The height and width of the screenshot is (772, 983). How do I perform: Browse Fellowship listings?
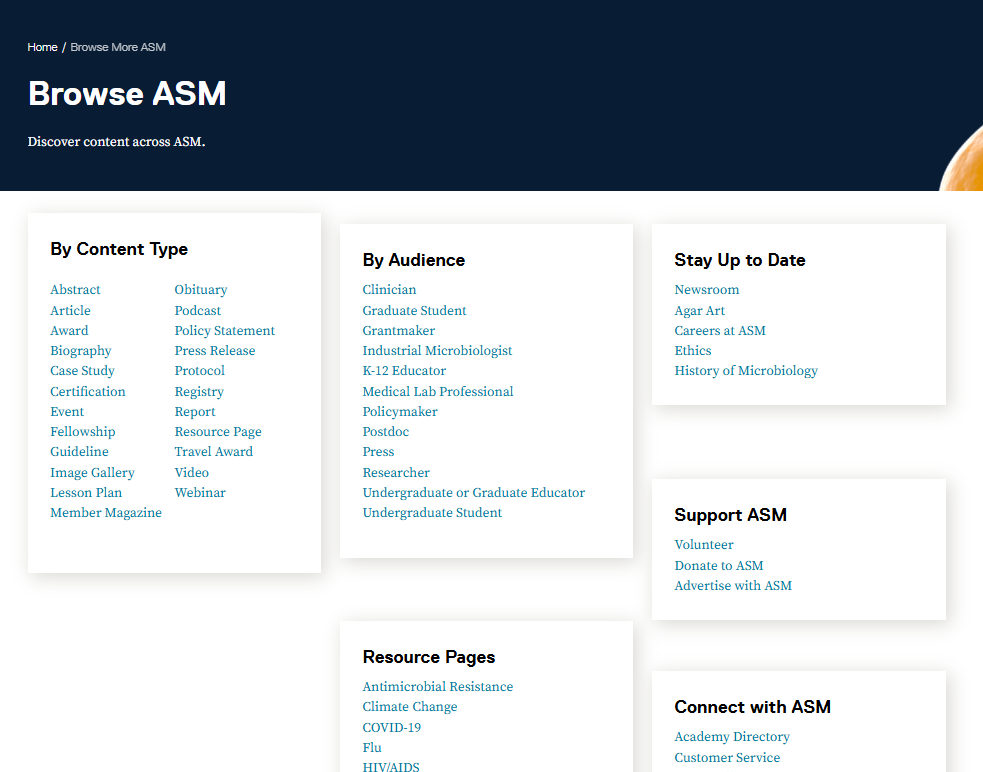click(83, 431)
